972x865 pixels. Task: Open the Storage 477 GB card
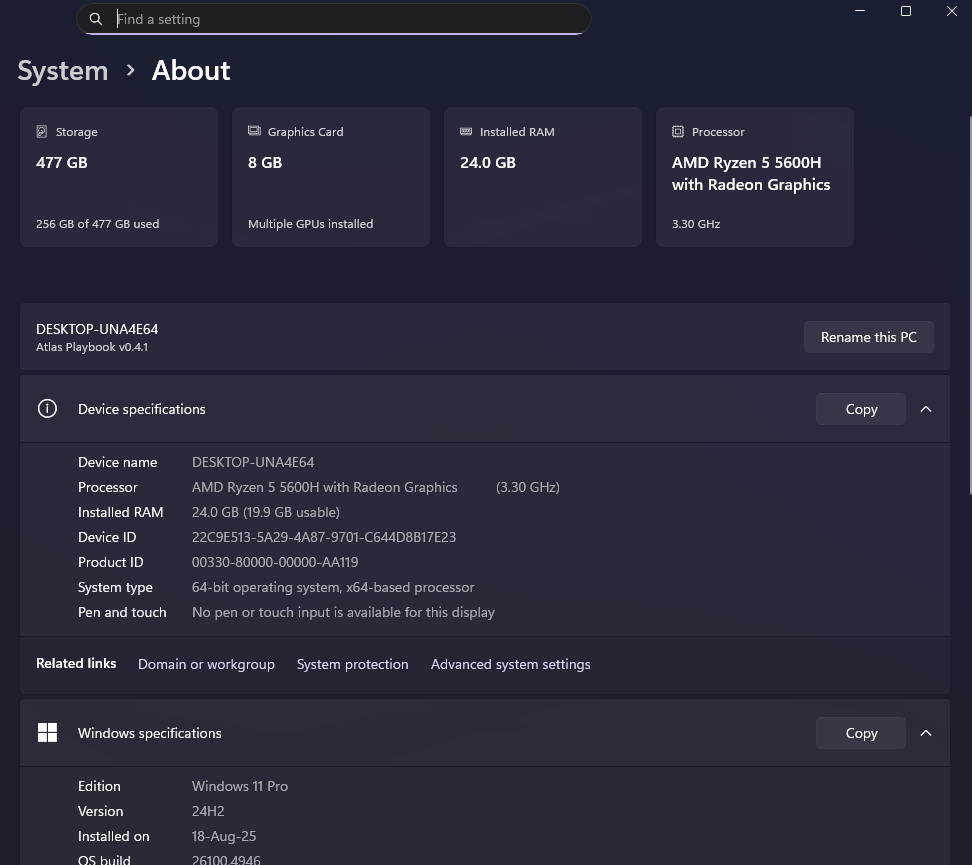119,177
